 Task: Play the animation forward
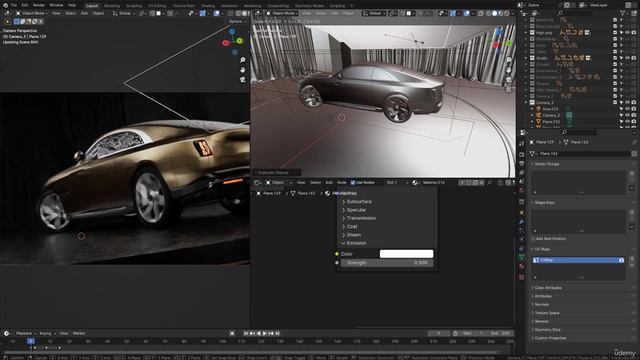264,333
